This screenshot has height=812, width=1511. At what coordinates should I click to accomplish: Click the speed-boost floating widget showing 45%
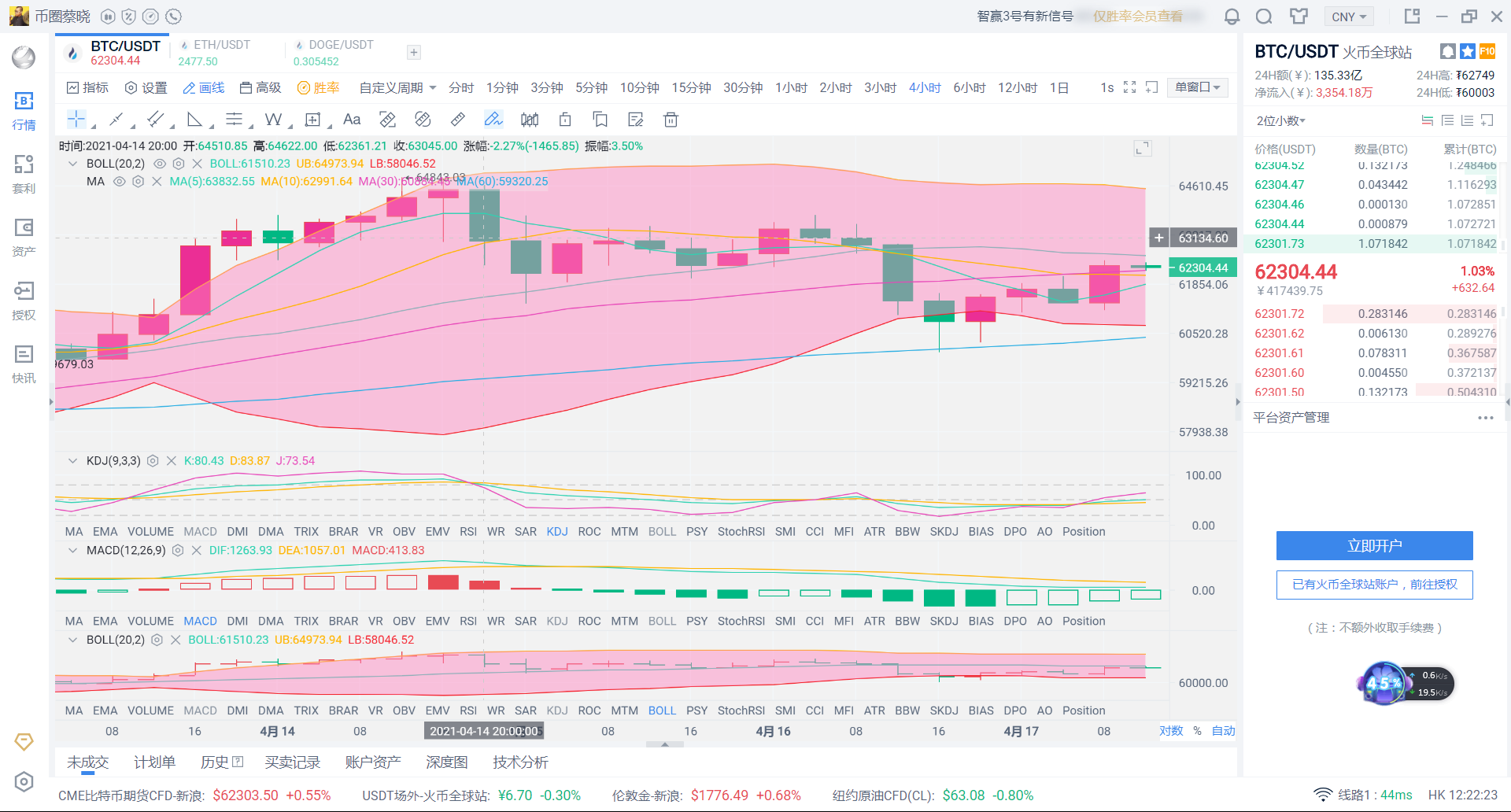coord(1406,683)
